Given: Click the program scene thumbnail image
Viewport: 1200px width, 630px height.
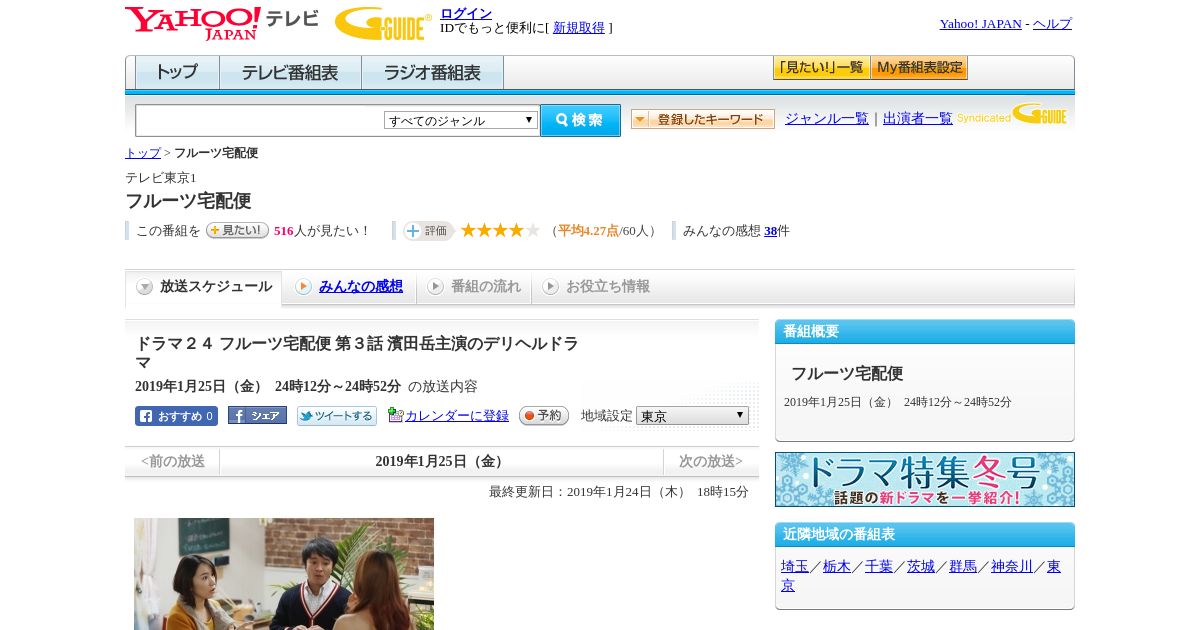Looking at the screenshot, I should coord(284,574).
